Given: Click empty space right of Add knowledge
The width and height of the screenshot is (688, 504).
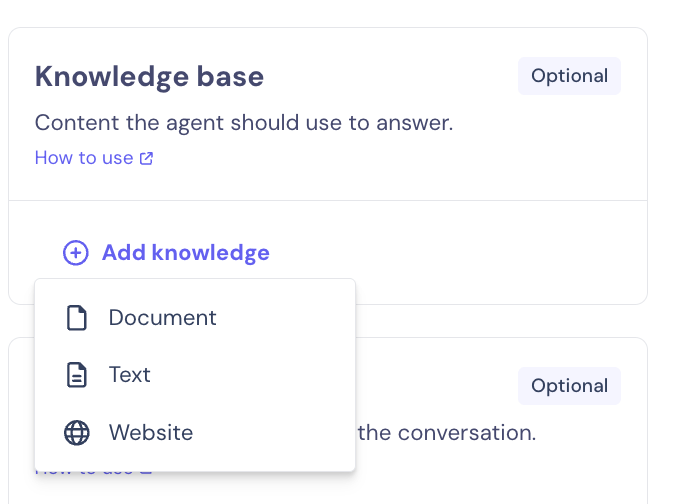Looking at the screenshot, I should (450, 253).
